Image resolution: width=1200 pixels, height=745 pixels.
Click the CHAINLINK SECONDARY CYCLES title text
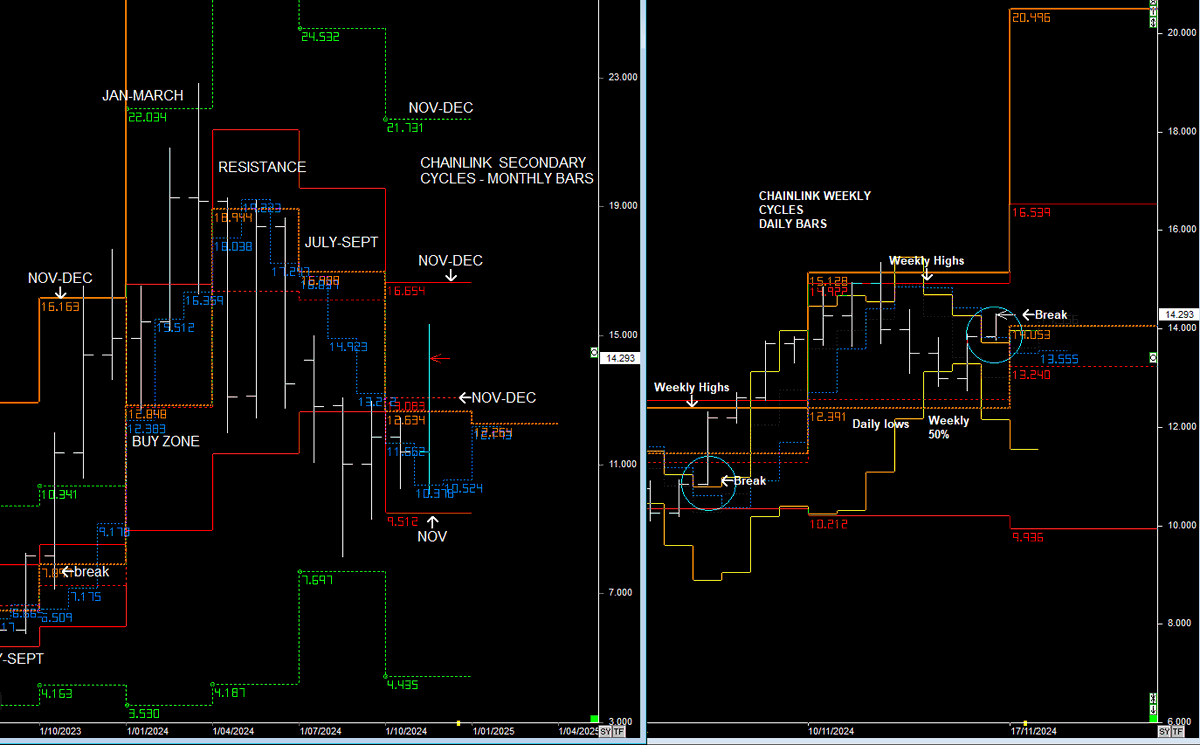point(507,170)
